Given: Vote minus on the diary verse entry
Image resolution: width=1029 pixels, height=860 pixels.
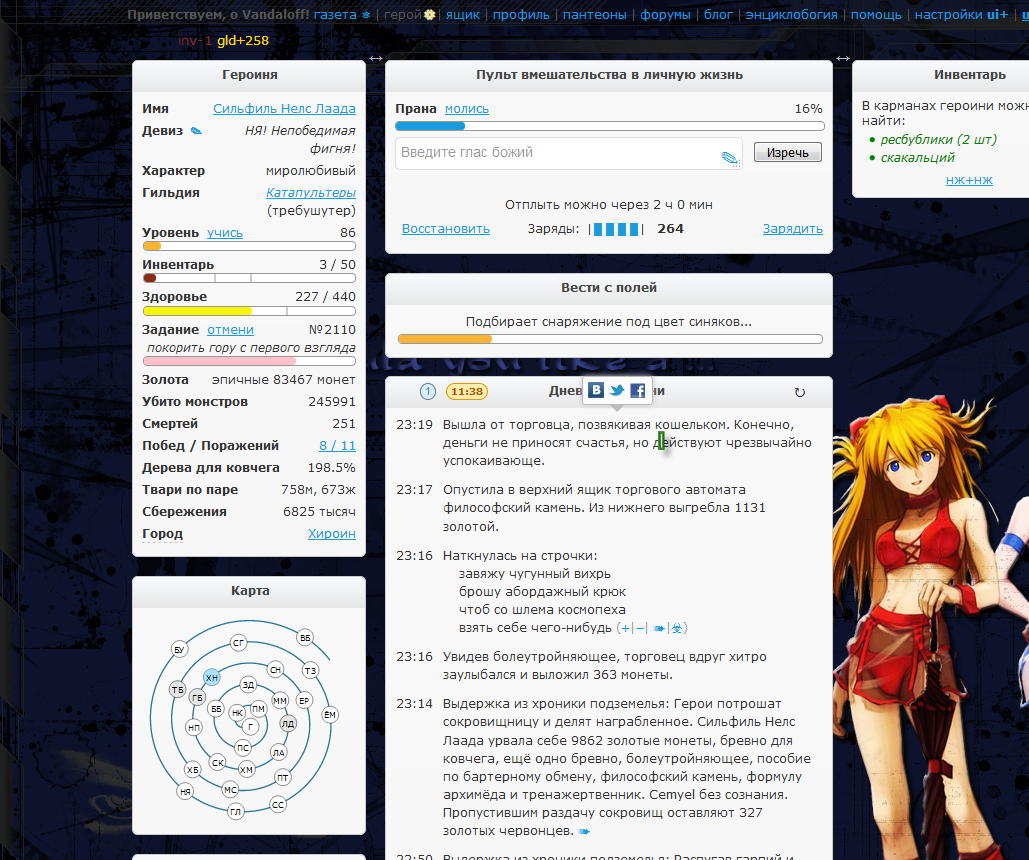Looking at the screenshot, I should 640,628.
